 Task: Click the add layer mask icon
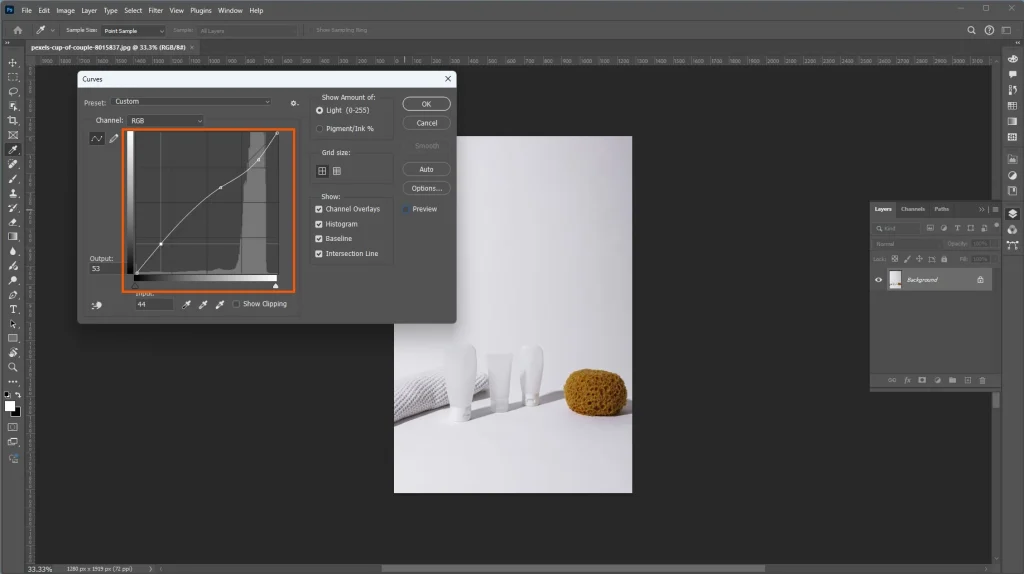coord(922,380)
